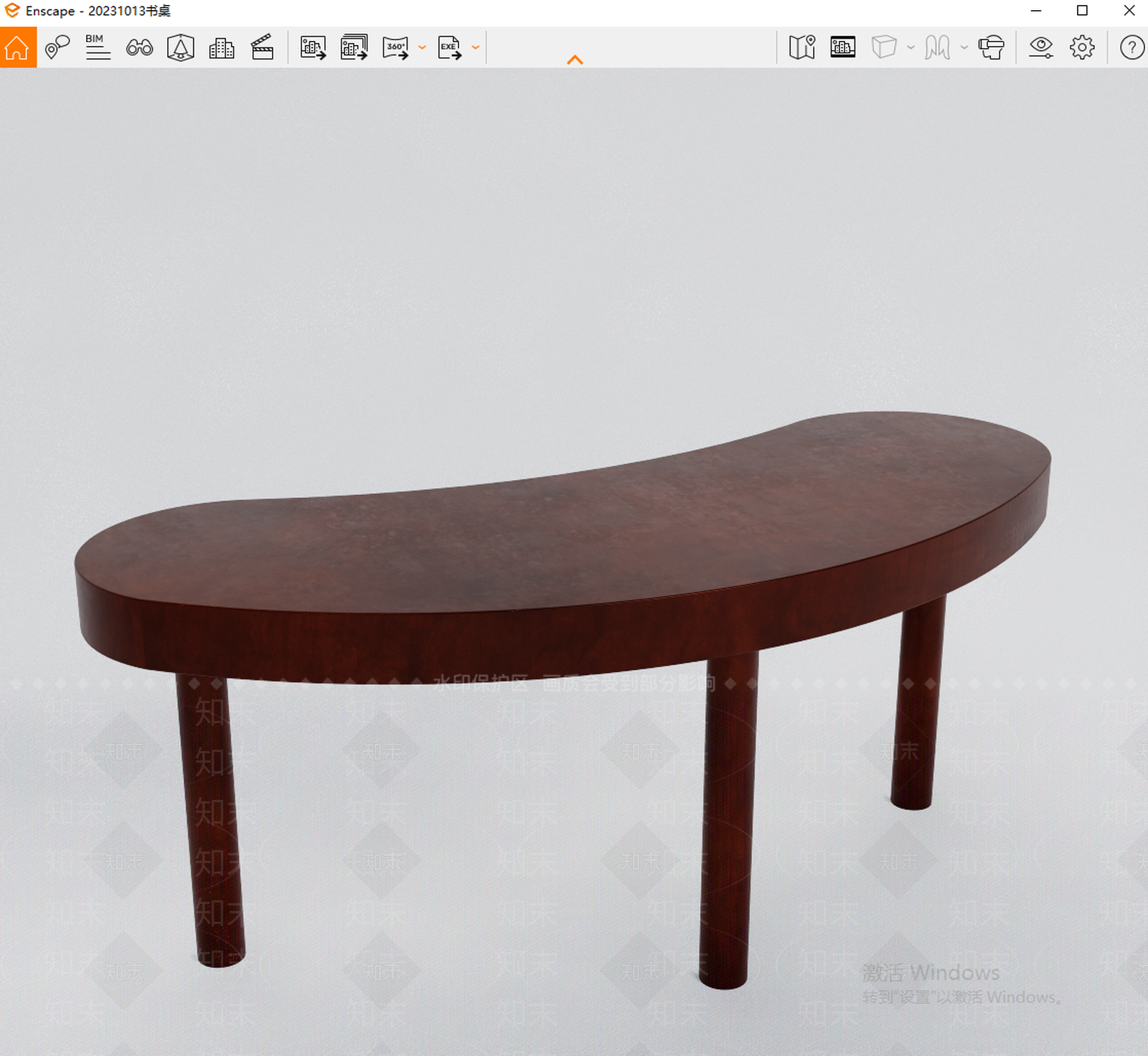The image size is (1148, 1056).
Task: Open Visual Settings eye icon
Action: click(1040, 47)
